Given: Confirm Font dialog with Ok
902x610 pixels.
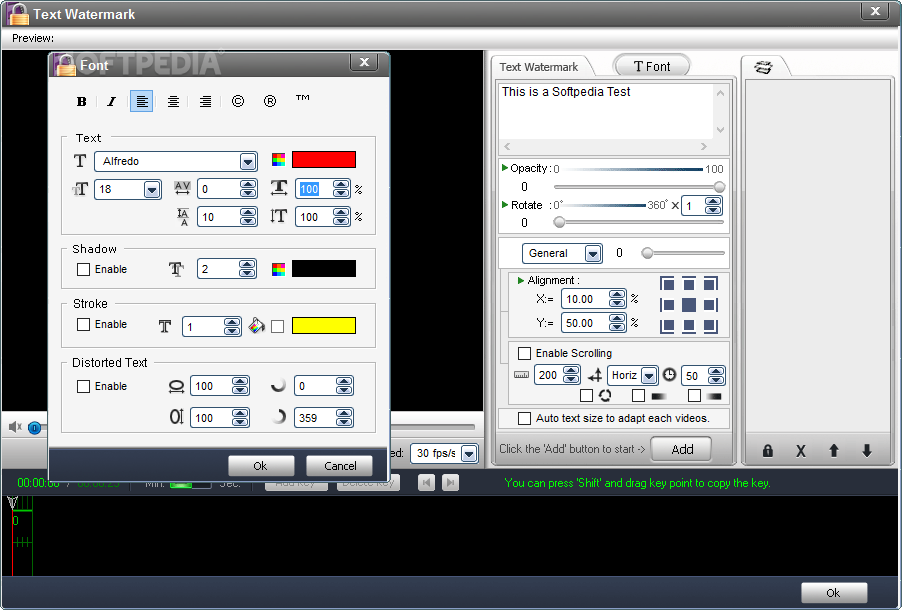Looking at the screenshot, I should (261, 466).
